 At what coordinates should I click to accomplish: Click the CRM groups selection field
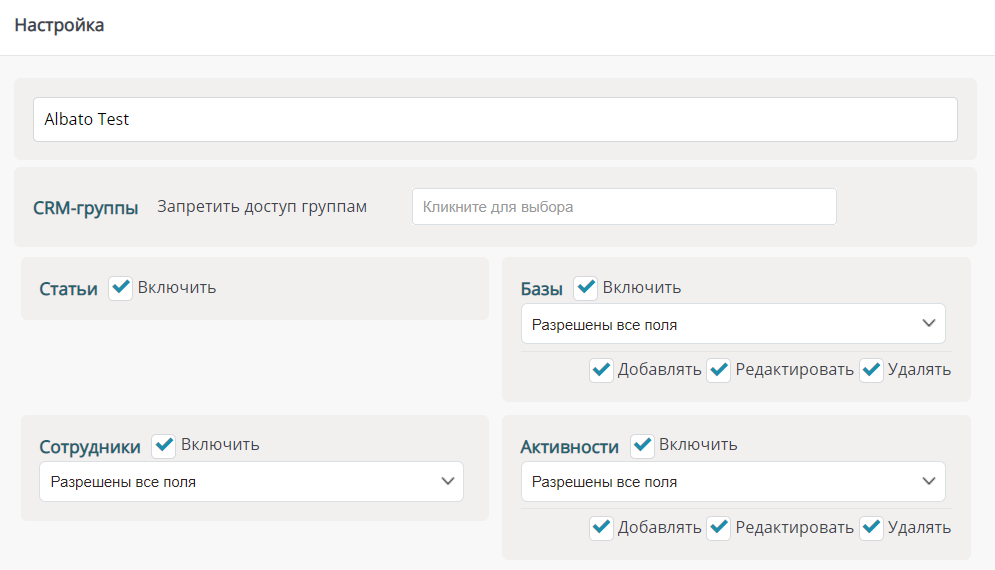[x=624, y=207]
